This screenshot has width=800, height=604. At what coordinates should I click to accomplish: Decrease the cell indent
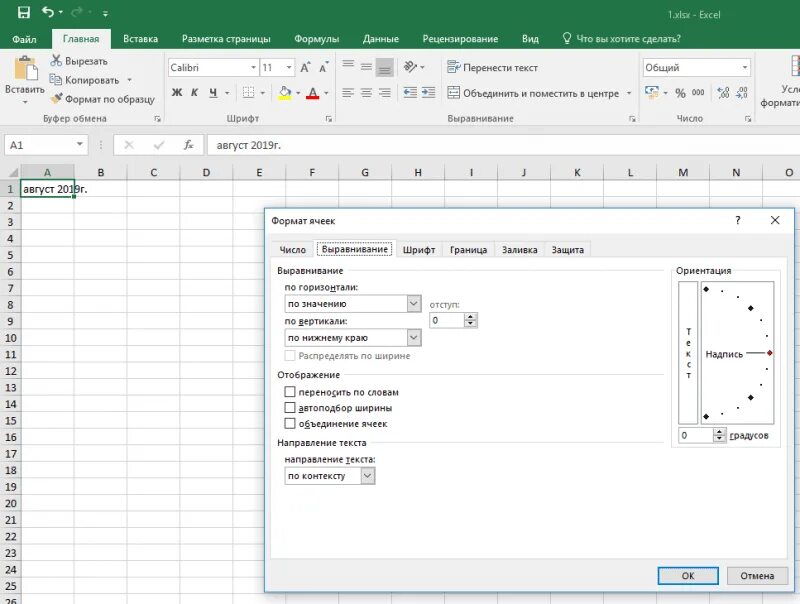pos(410,92)
